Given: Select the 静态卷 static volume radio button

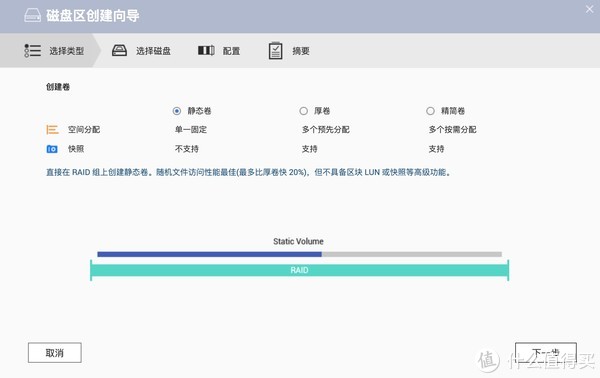Looking at the screenshot, I should coord(176,111).
